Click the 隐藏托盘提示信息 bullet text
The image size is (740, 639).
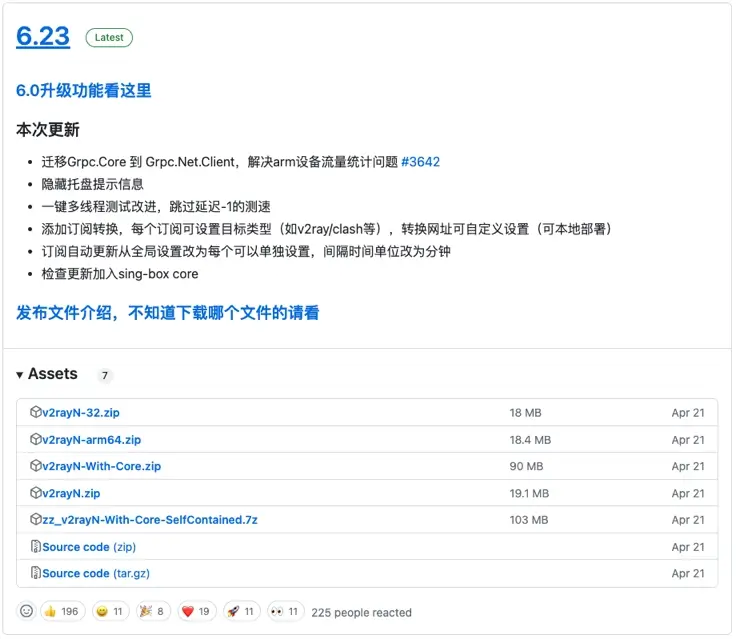coord(92,184)
